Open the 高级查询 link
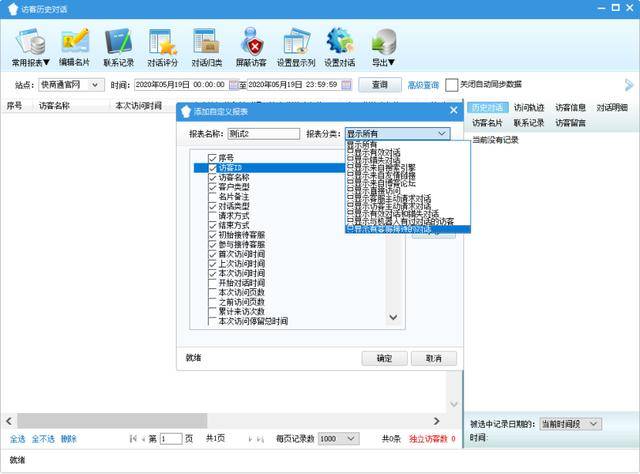Image resolution: width=640 pixels, height=474 pixels. pyautogui.click(x=423, y=85)
